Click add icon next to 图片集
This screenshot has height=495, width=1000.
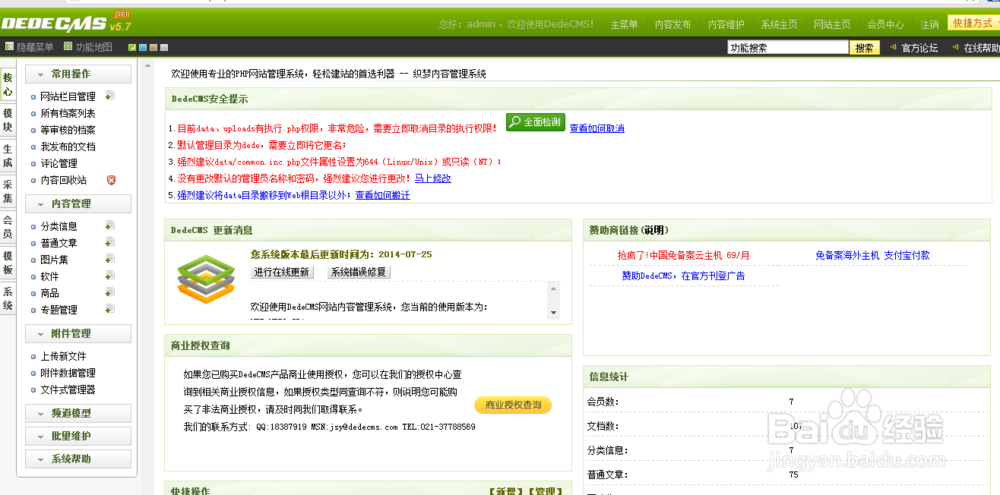[110, 259]
